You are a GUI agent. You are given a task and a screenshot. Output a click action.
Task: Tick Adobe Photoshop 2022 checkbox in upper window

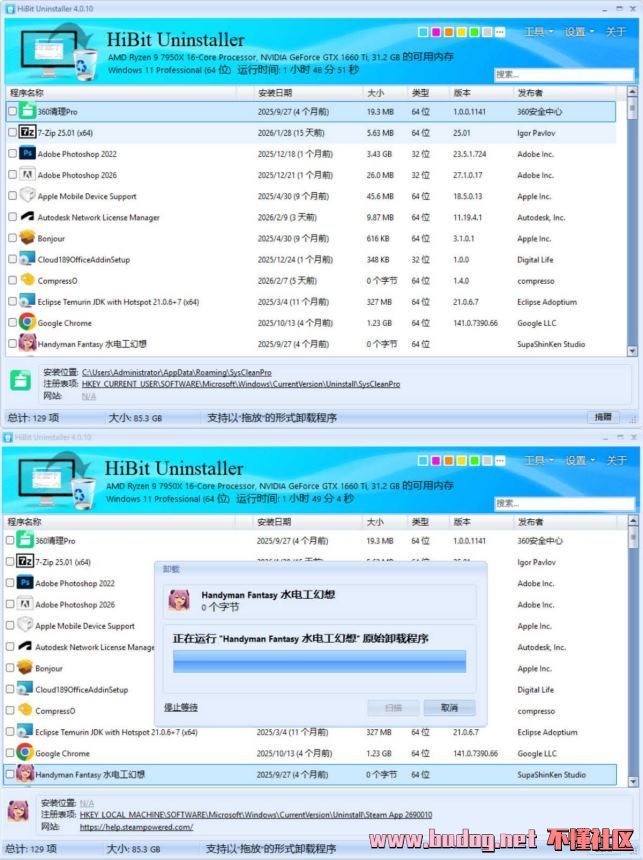tap(12, 154)
